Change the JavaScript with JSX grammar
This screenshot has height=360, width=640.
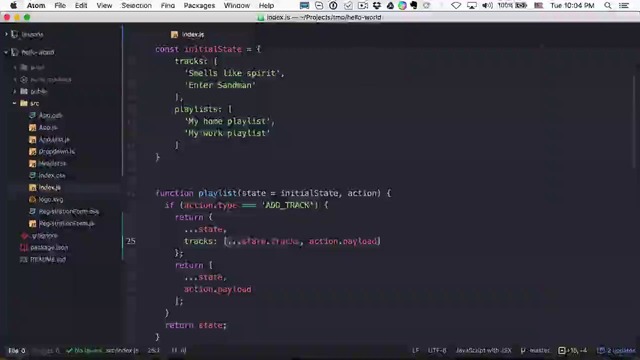pyautogui.click(x=483, y=350)
